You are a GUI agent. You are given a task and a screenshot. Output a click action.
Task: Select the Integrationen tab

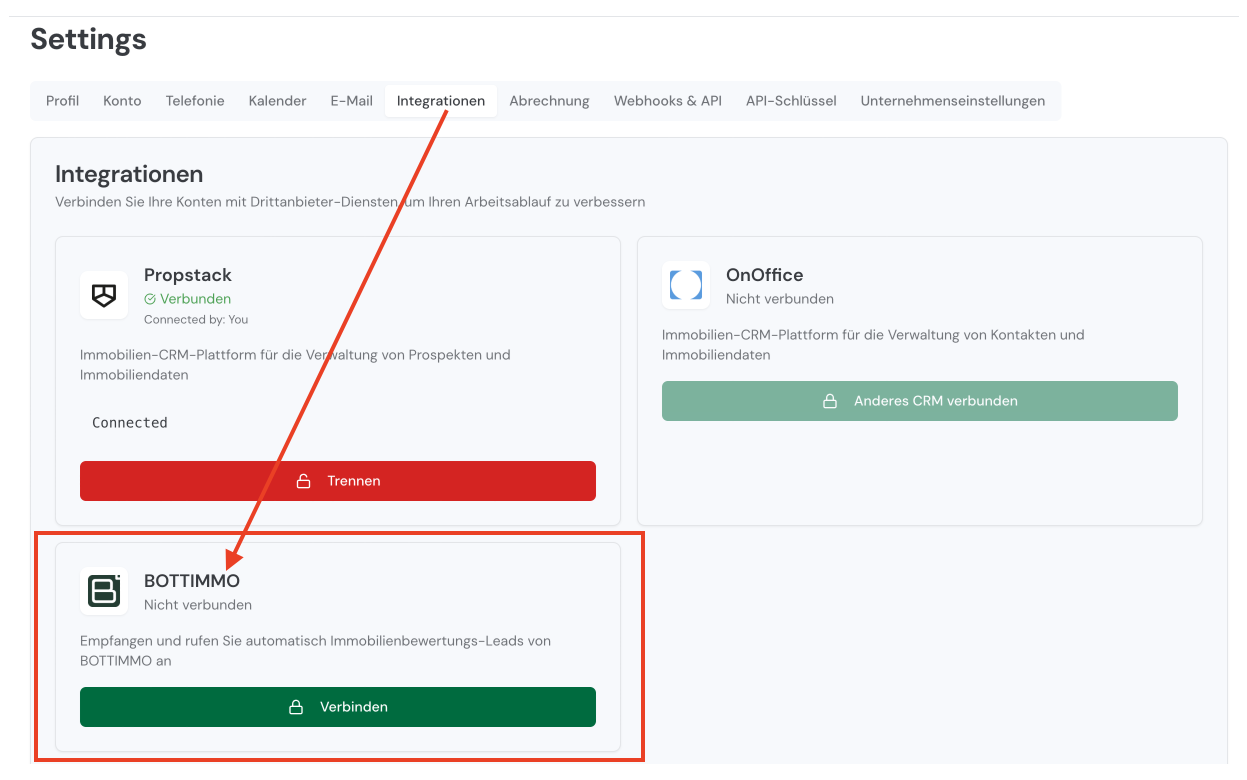pos(441,101)
